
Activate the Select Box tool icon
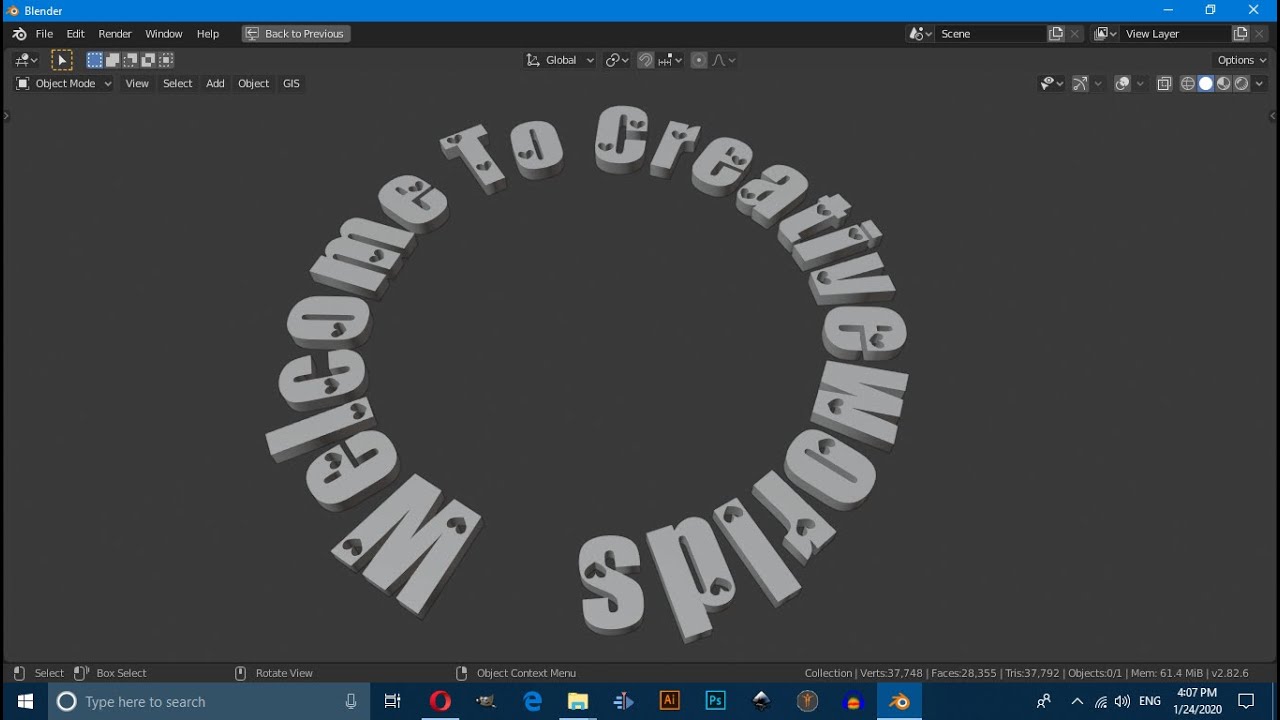(62, 60)
